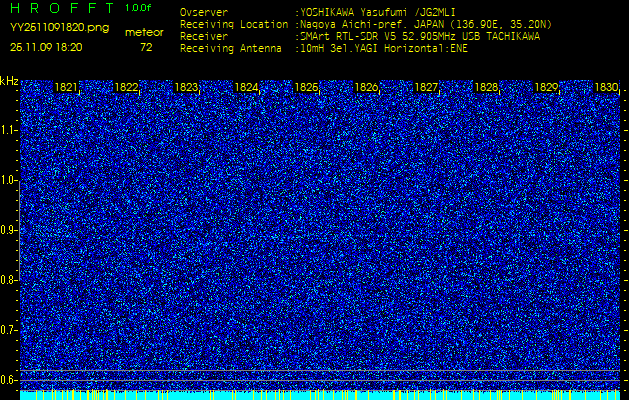Click time marker 1825
The width and height of the screenshot is (629, 400).
click(306, 87)
